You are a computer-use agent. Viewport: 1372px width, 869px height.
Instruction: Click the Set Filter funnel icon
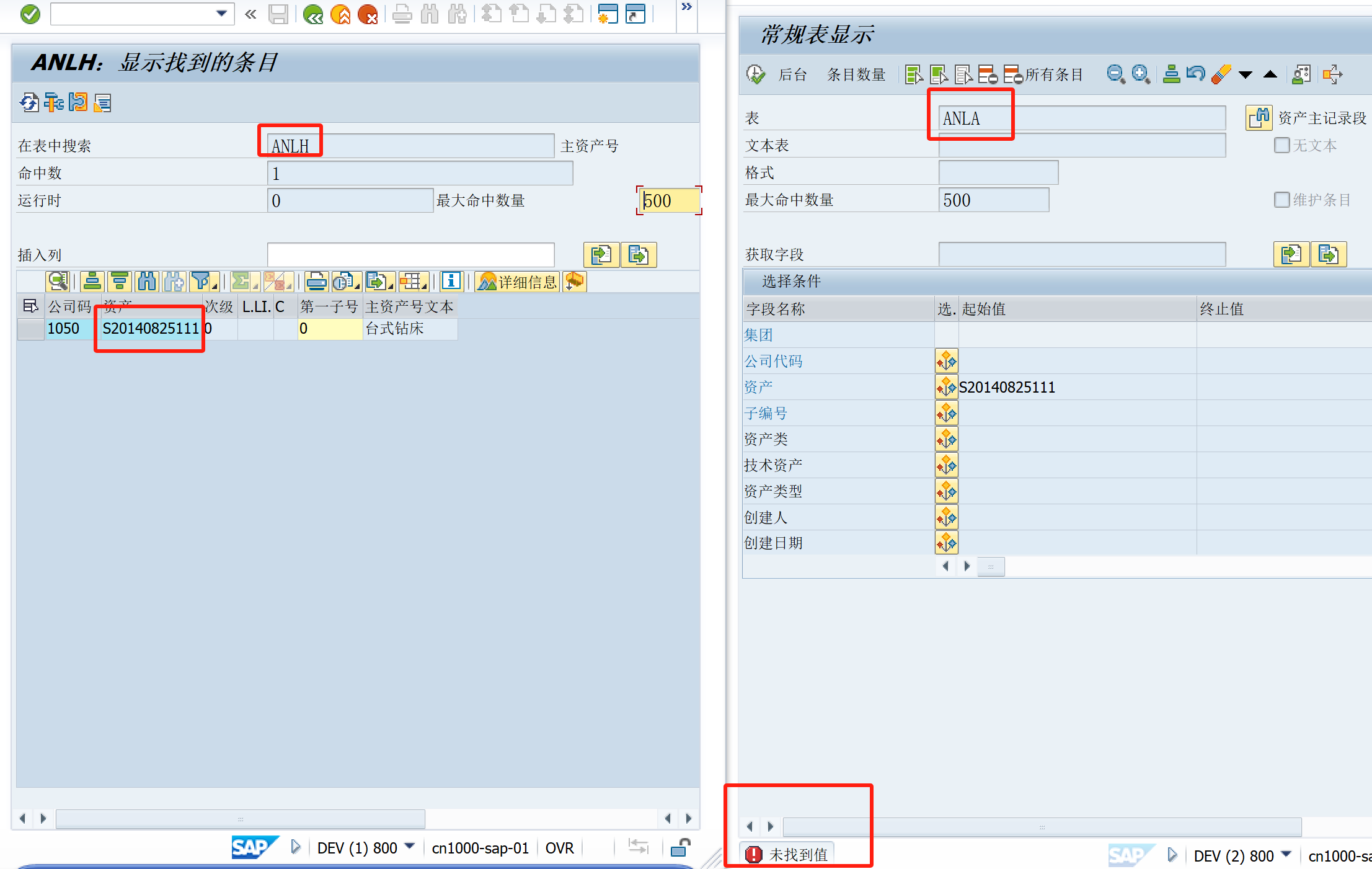click(x=201, y=282)
